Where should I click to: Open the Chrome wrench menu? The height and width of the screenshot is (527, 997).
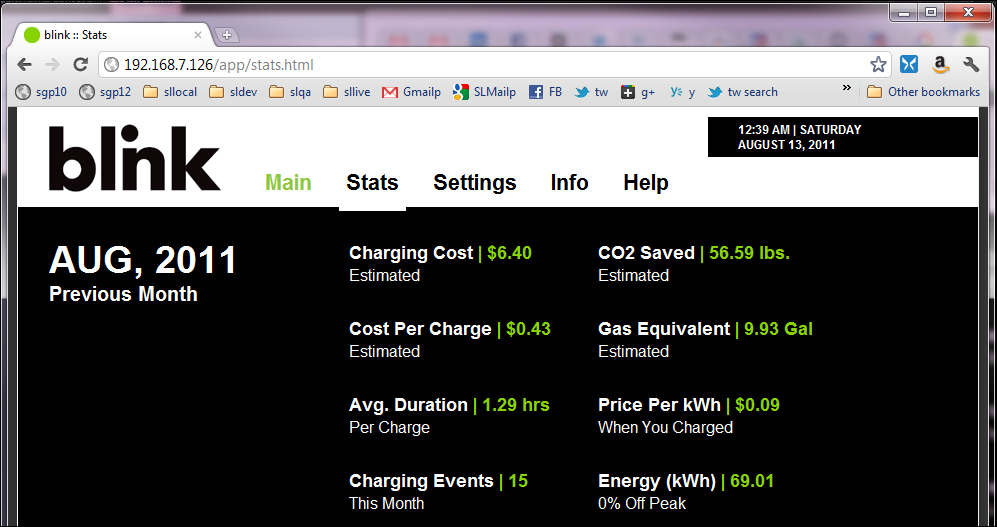[971, 64]
